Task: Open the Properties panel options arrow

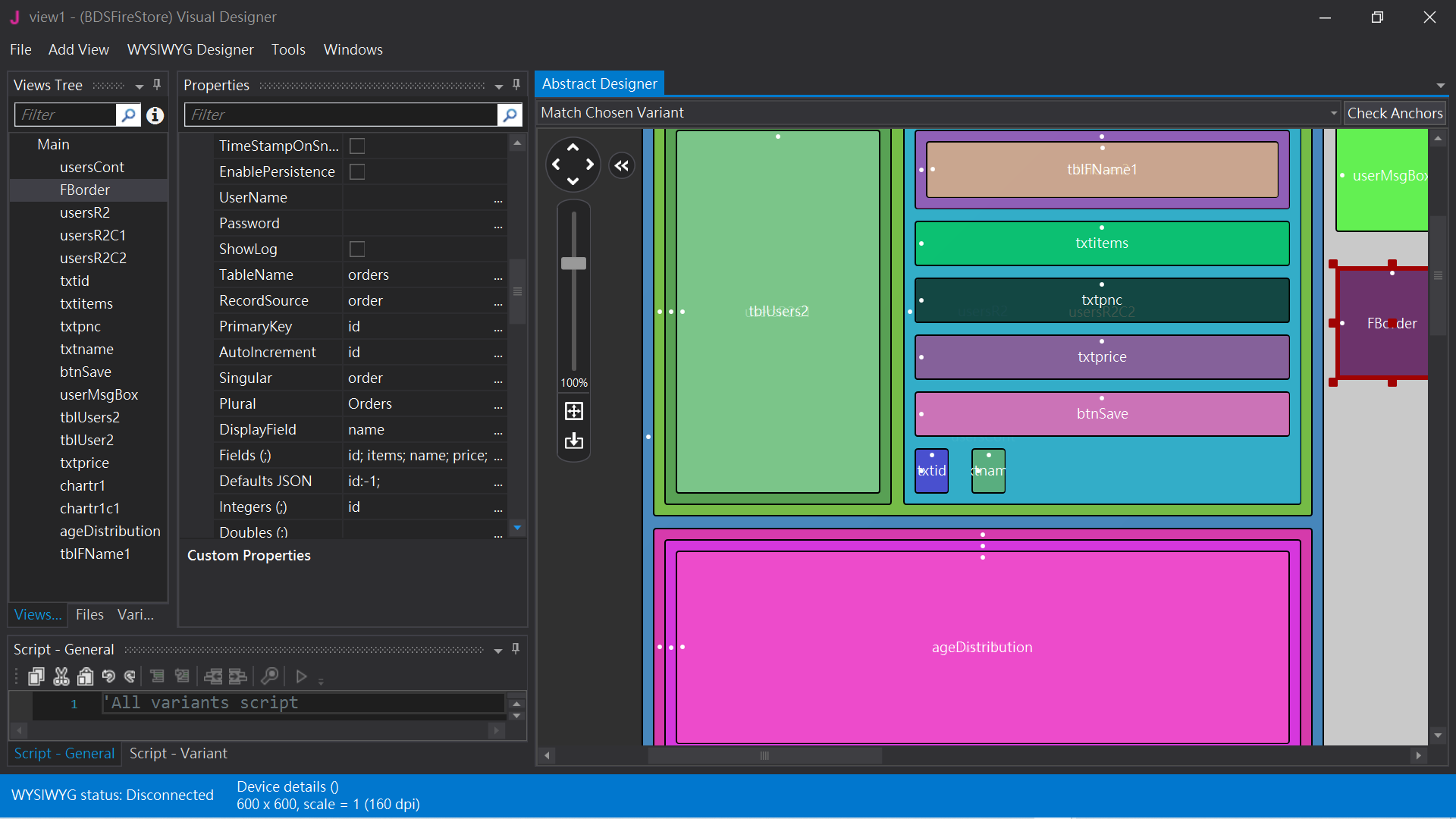Action: 498,86
